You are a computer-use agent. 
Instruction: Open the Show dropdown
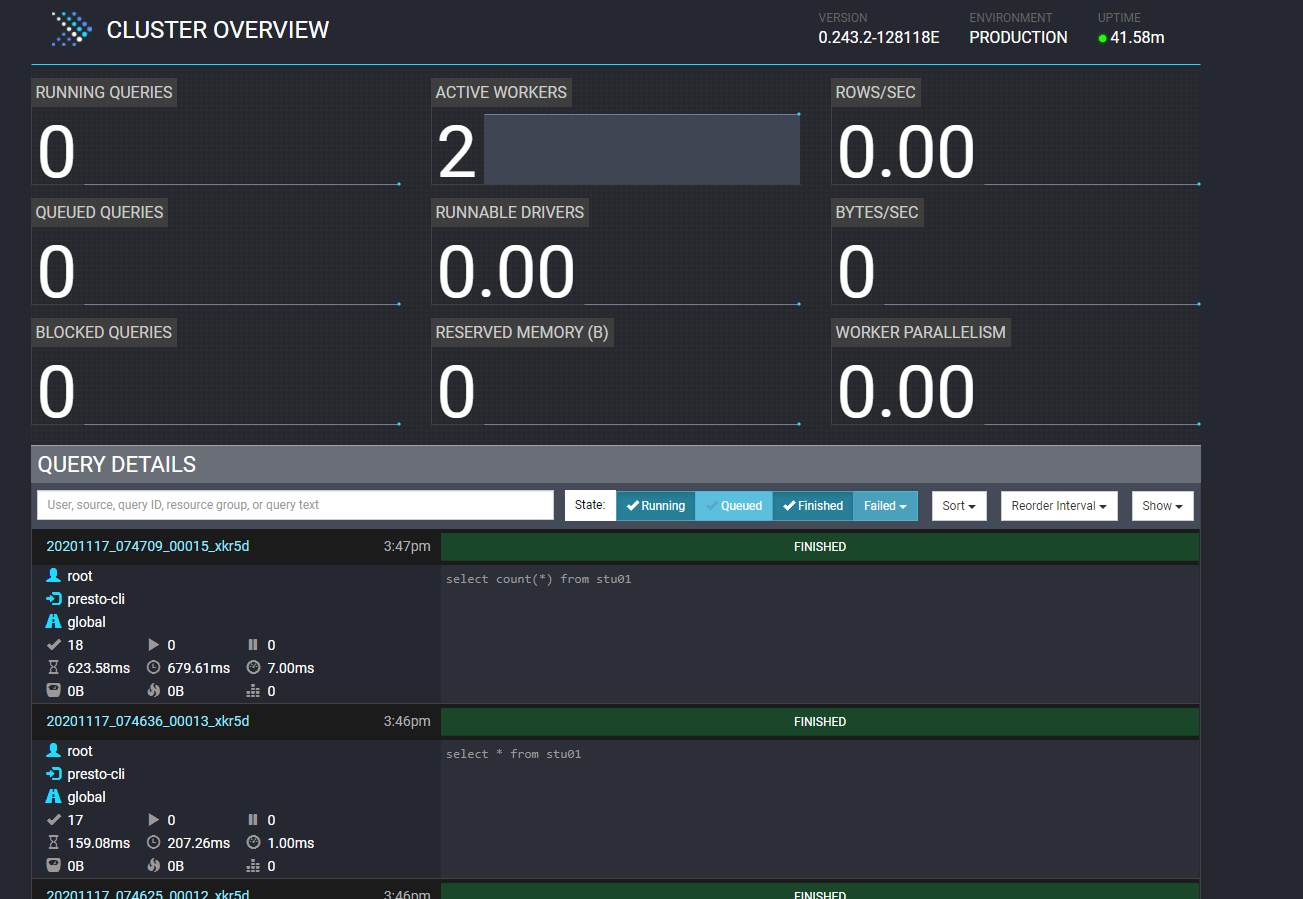[1163, 506]
